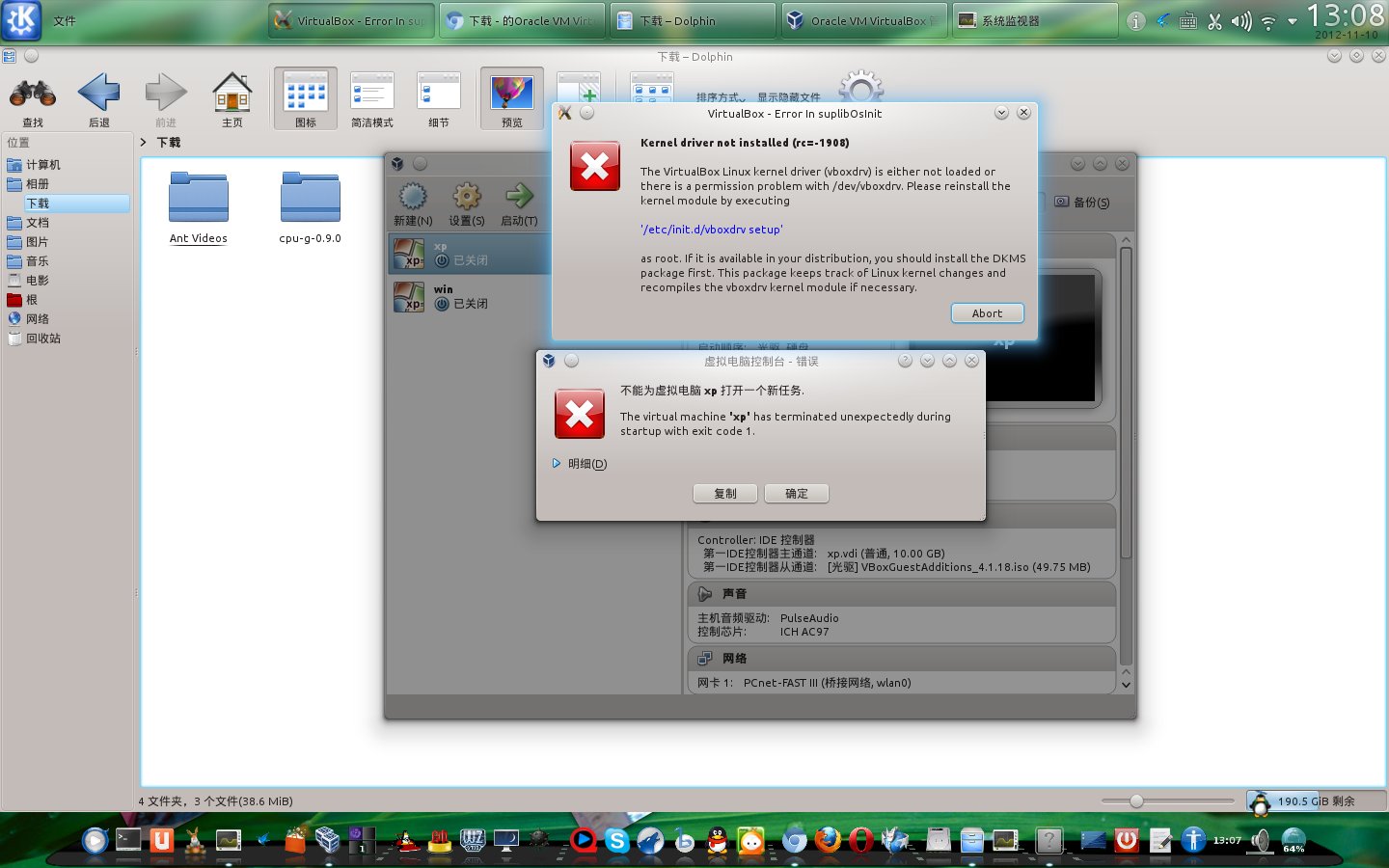Image resolution: width=1389 pixels, height=868 pixels.
Task: Select 图片 in Dolphin places panel
Action: 68,242
